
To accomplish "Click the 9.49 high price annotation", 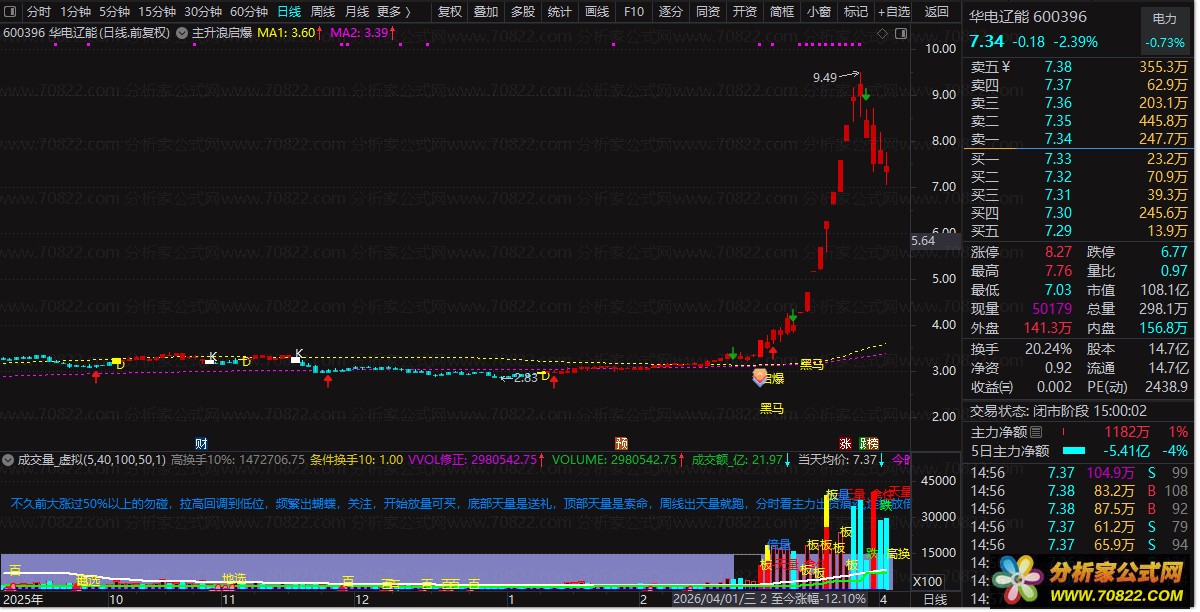I will point(825,77).
